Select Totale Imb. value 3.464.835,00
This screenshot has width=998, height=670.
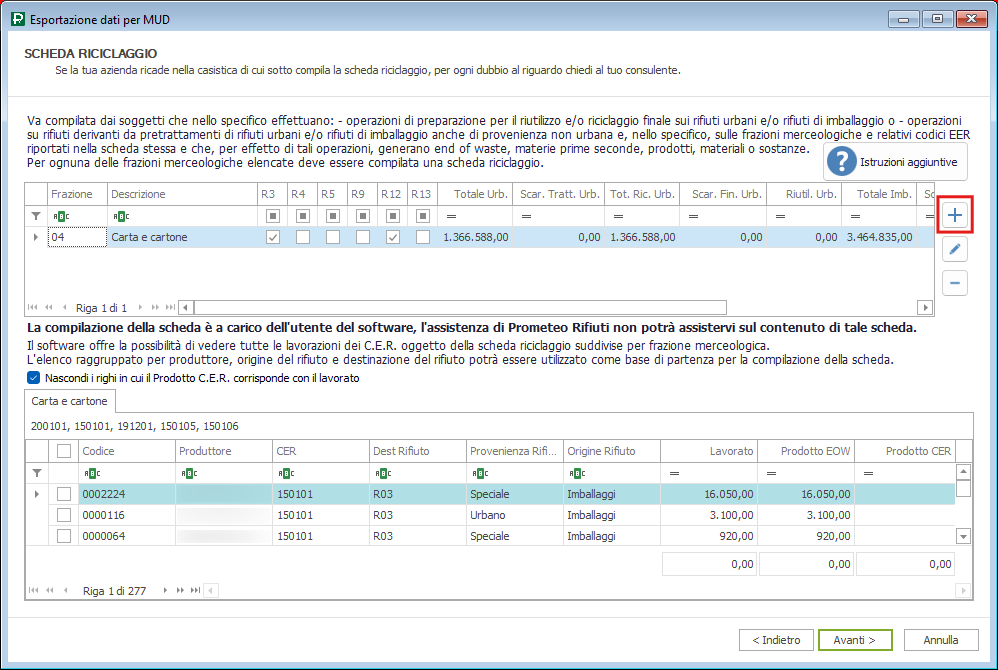879,237
